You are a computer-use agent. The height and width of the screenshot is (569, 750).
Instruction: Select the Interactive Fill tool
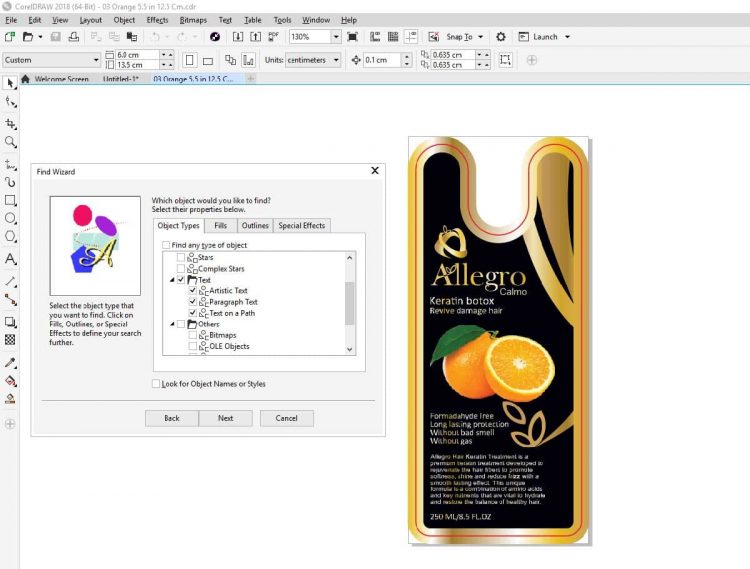10,381
